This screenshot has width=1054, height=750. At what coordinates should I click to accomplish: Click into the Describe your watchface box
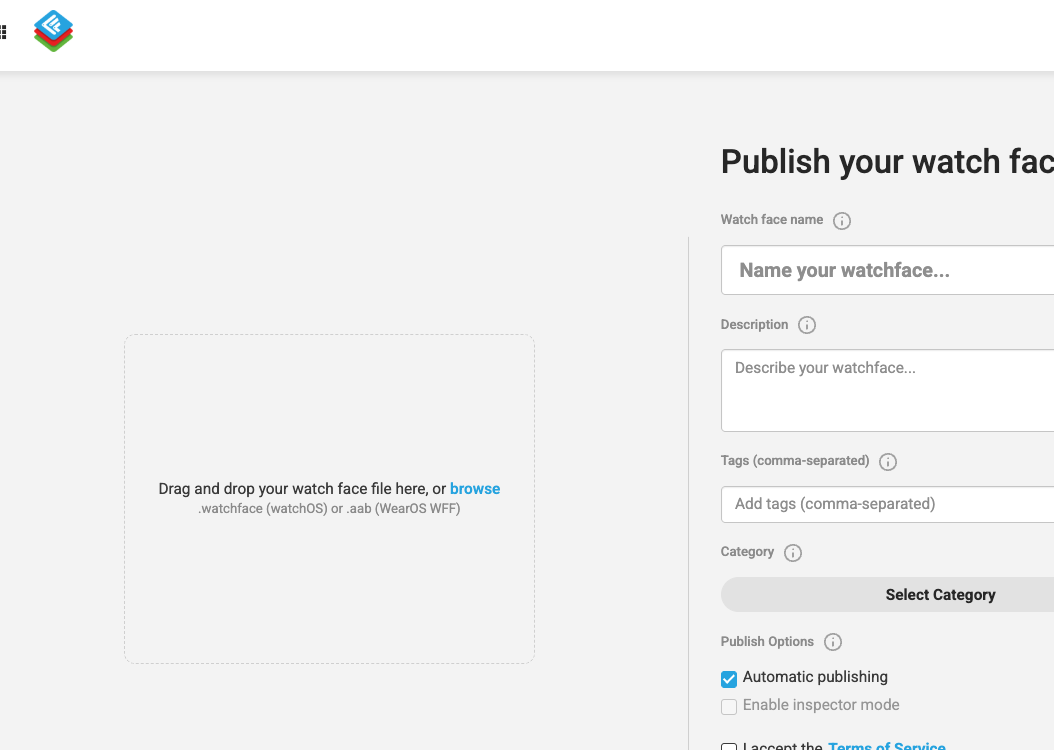click(x=887, y=390)
